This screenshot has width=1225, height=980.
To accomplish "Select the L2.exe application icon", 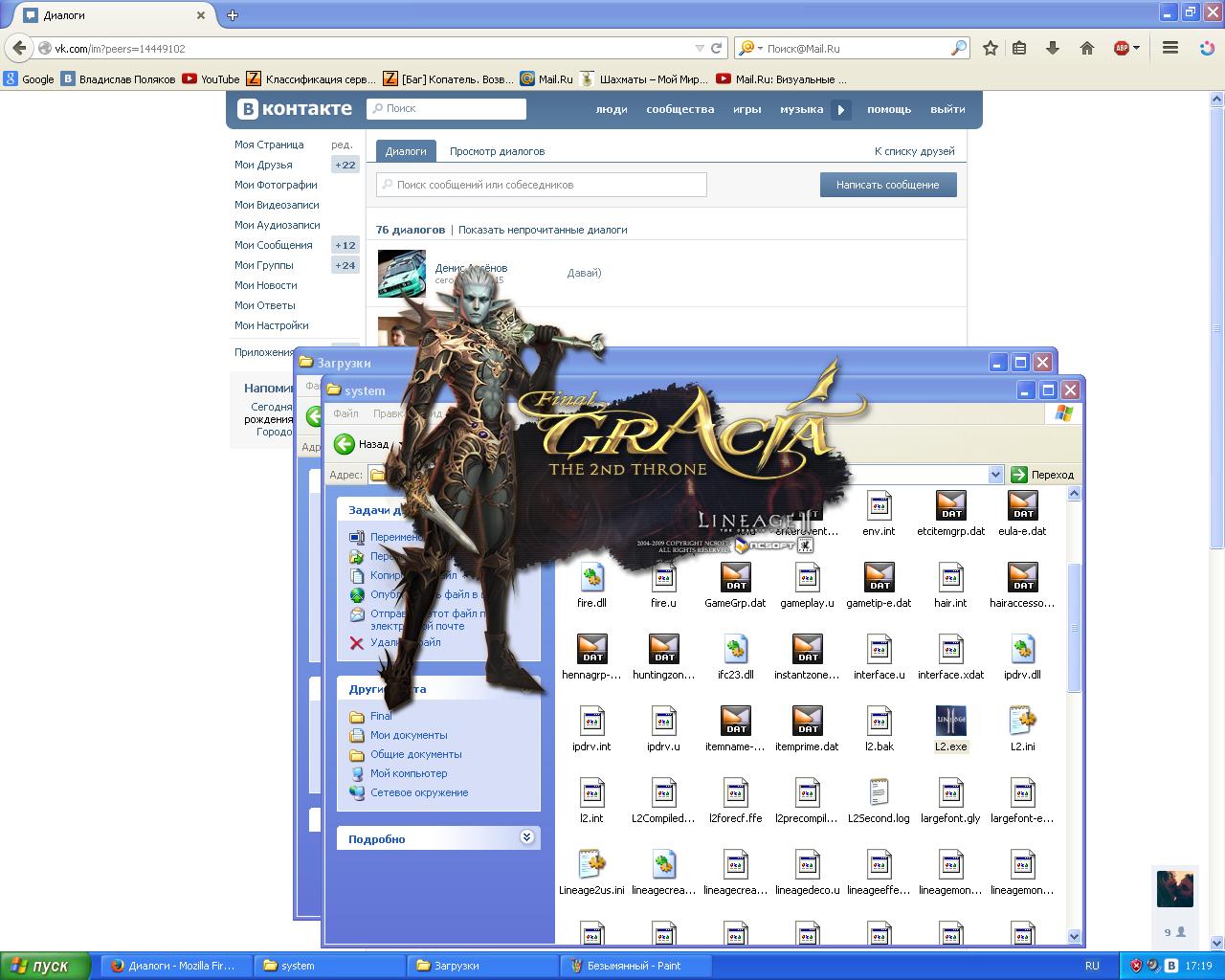I will click(950, 721).
